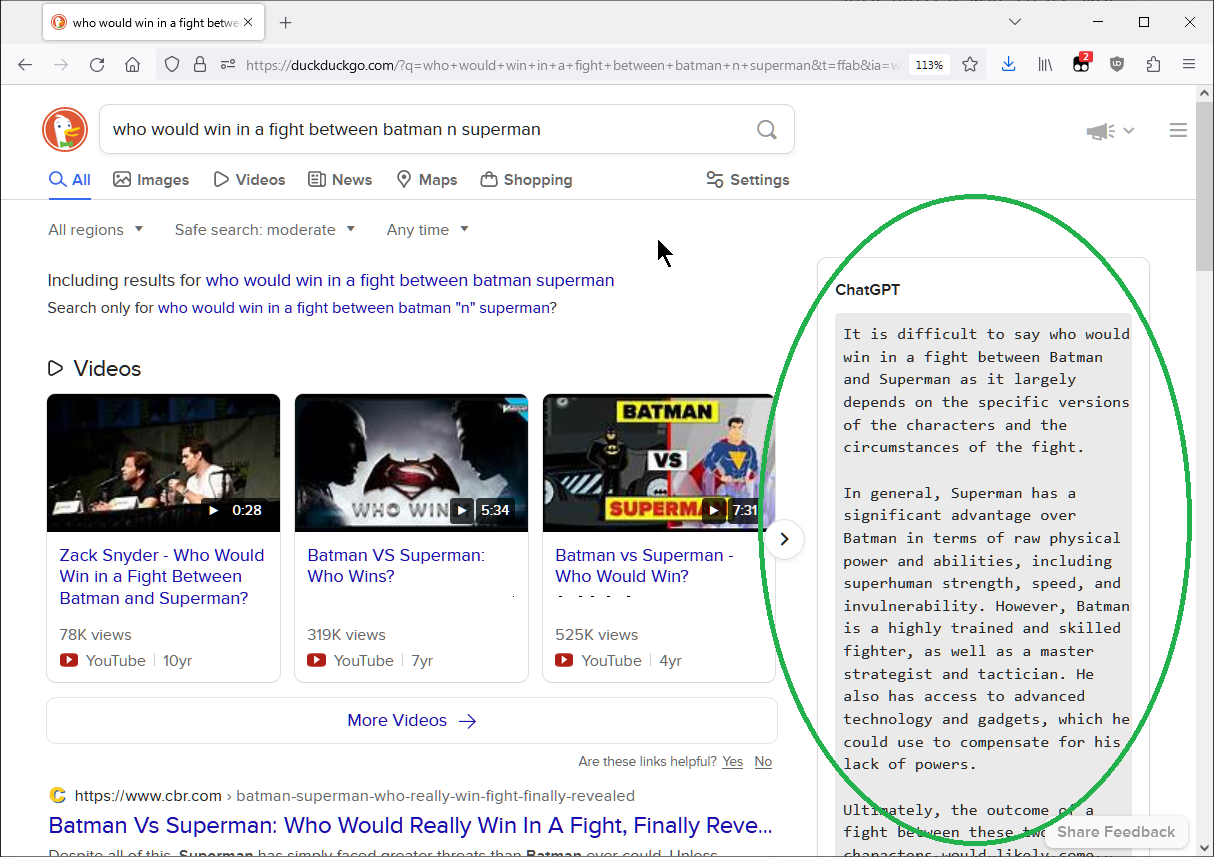1214x857 pixels.
Task: Expand the Safe search: moderate dropdown
Action: pyautogui.click(x=265, y=230)
